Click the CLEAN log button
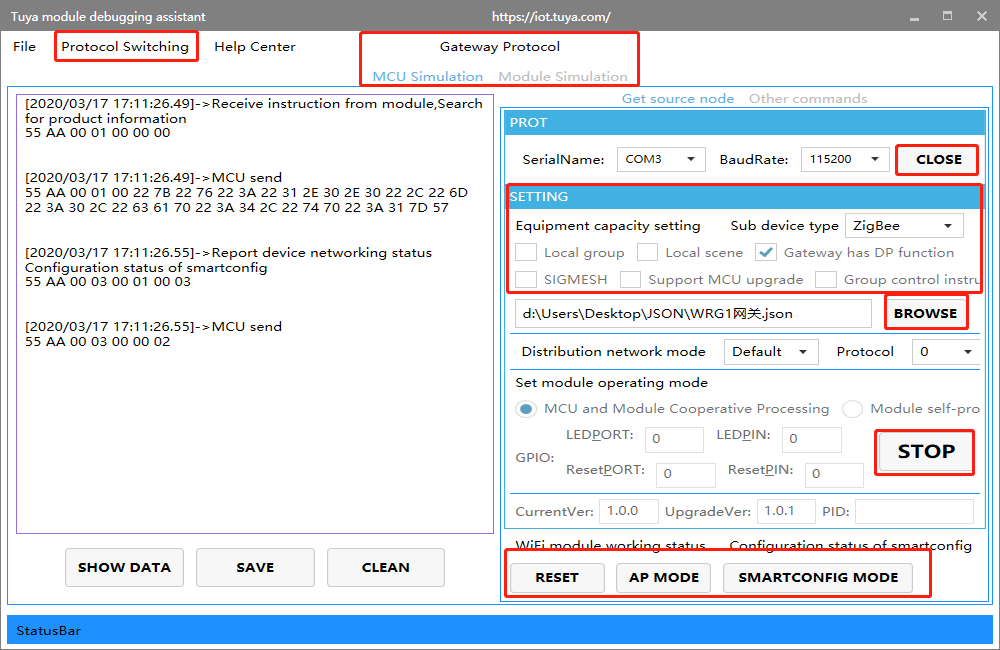1000x650 pixels. point(385,567)
